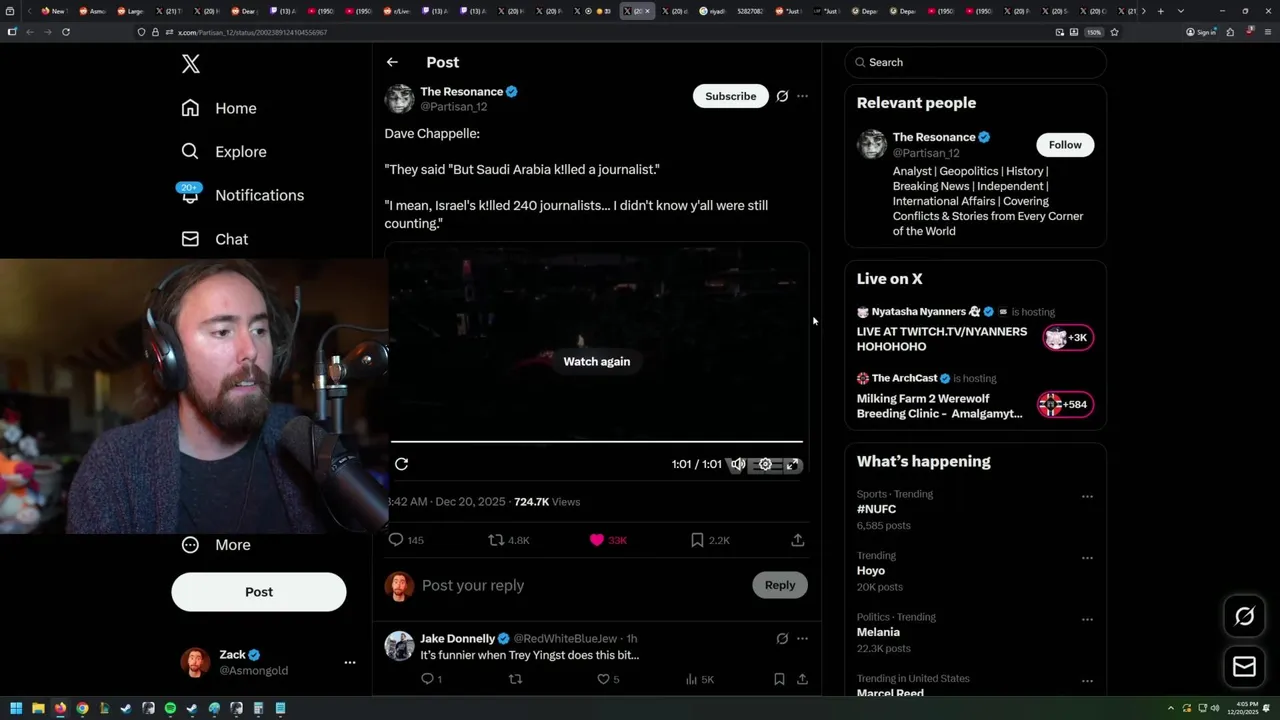This screenshot has width=1280, height=720.
Task: Click Grok icon on The Resonance post
Action: click(782, 96)
